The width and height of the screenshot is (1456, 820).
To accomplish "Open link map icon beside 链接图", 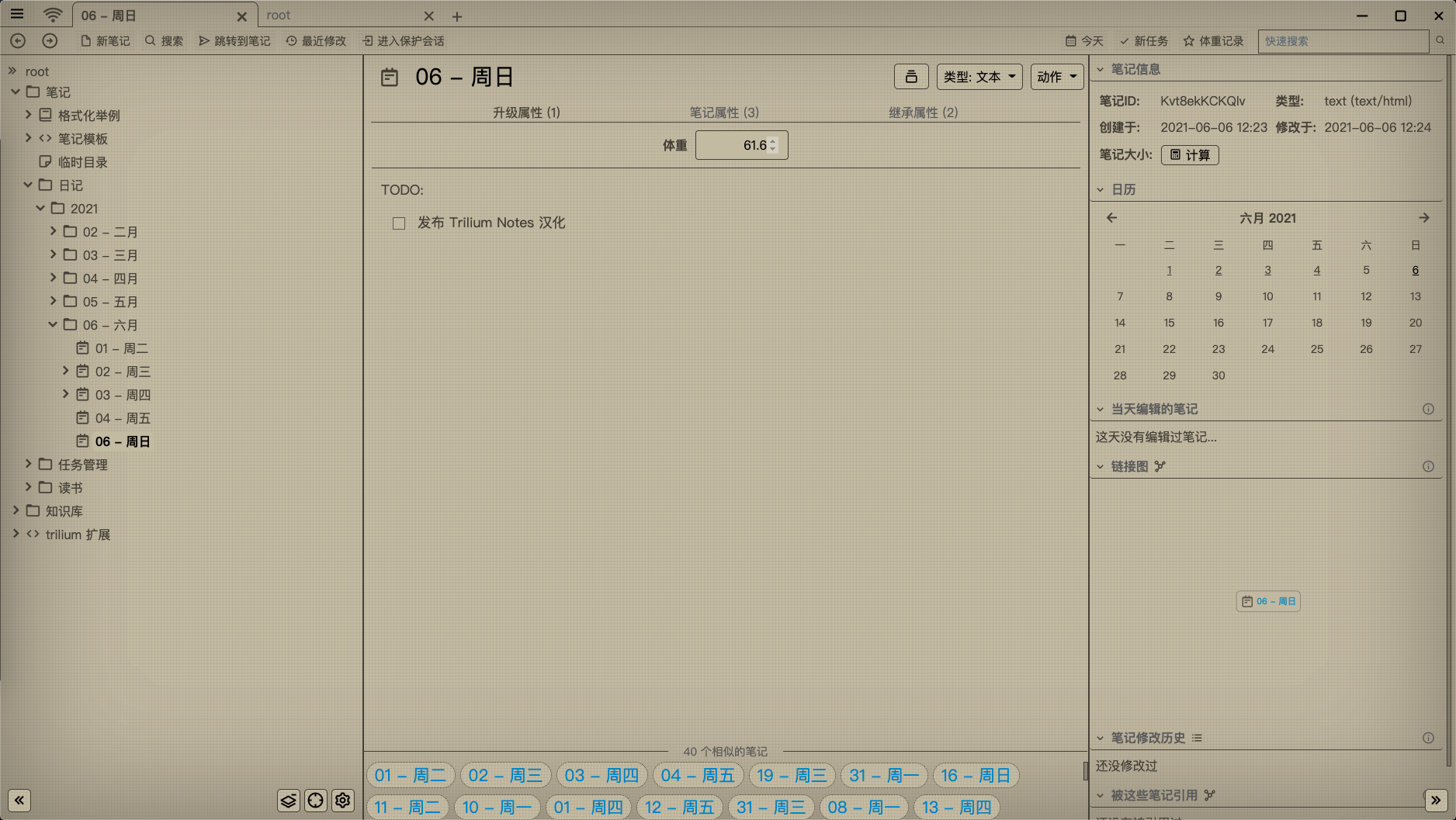I will pos(1160,466).
